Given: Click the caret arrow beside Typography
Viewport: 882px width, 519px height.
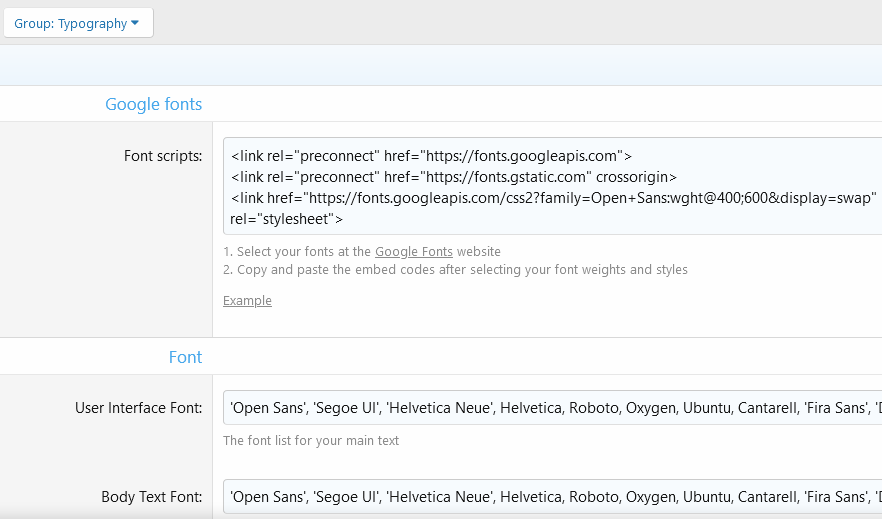Looking at the screenshot, I should [135, 23].
